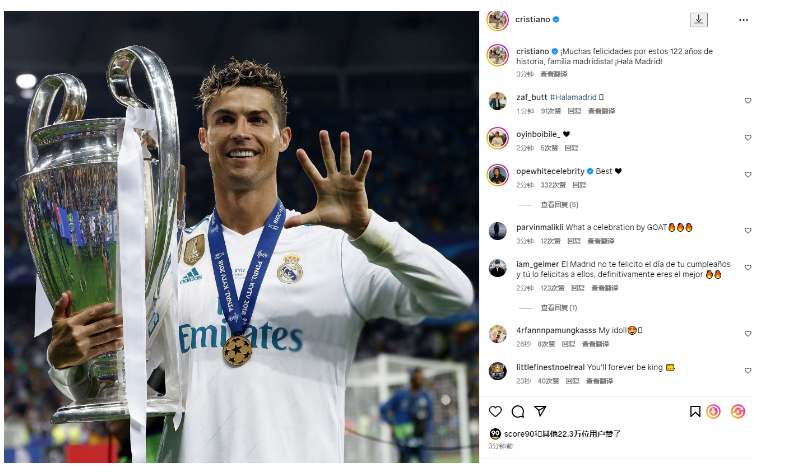Expand the 1 reply under iam_geimer
Image resolution: width=785 pixels, height=472 pixels.
point(559,308)
